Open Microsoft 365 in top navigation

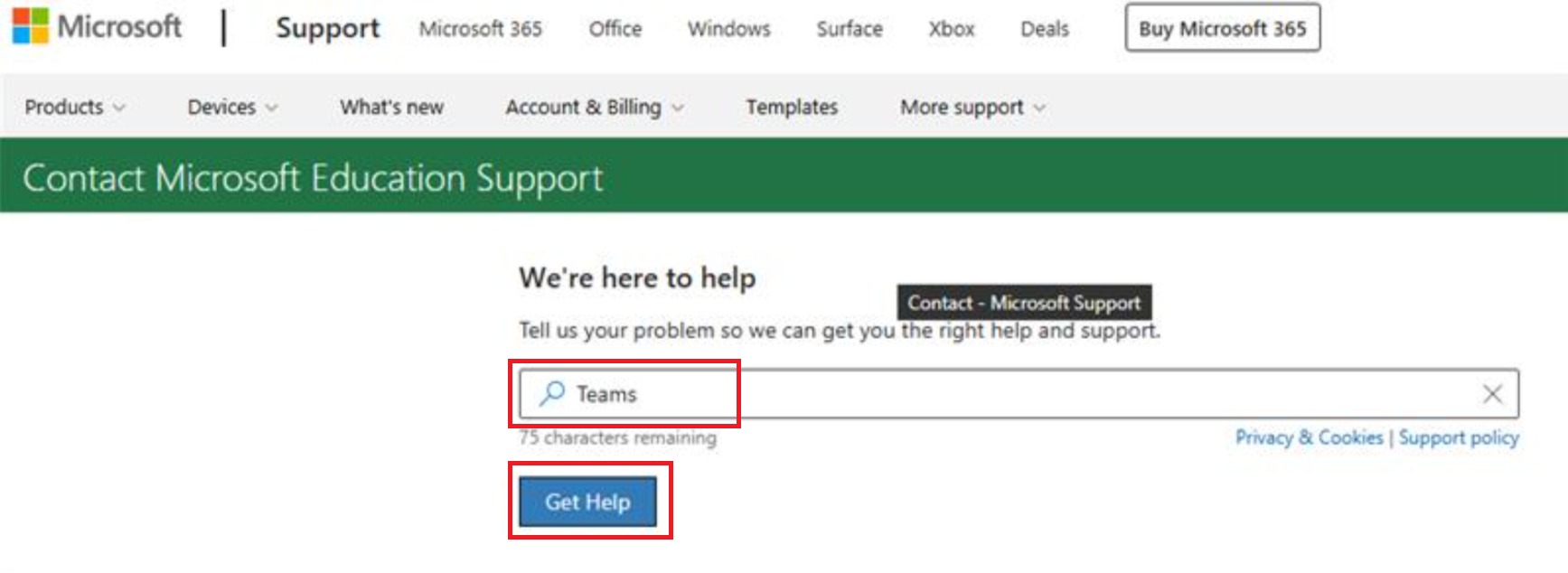pyautogui.click(x=480, y=29)
